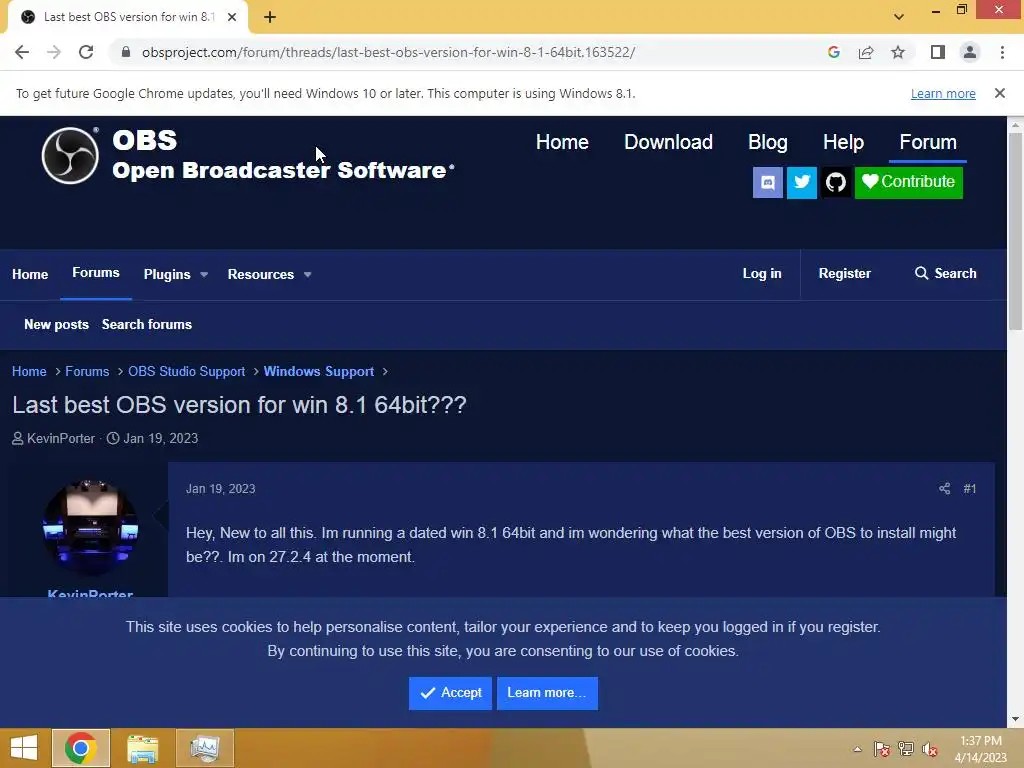Open the monitor app in taskbar

pyautogui.click(x=204, y=748)
